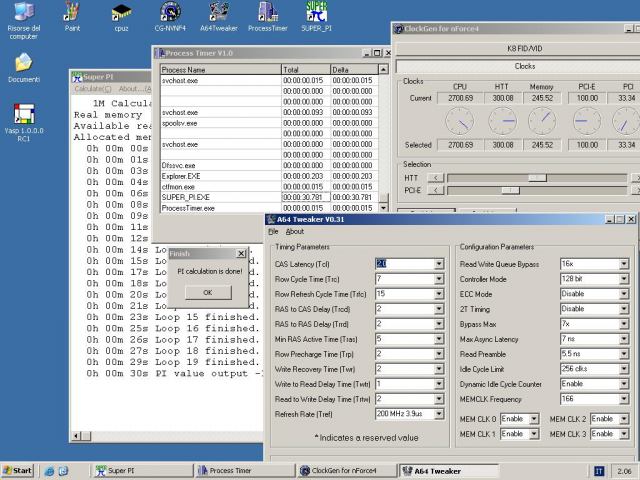Screen dimensions: 640x480
Task: Open Row Refresh Cycle Time (Trfc) dropdown
Action: click(439, 294)
